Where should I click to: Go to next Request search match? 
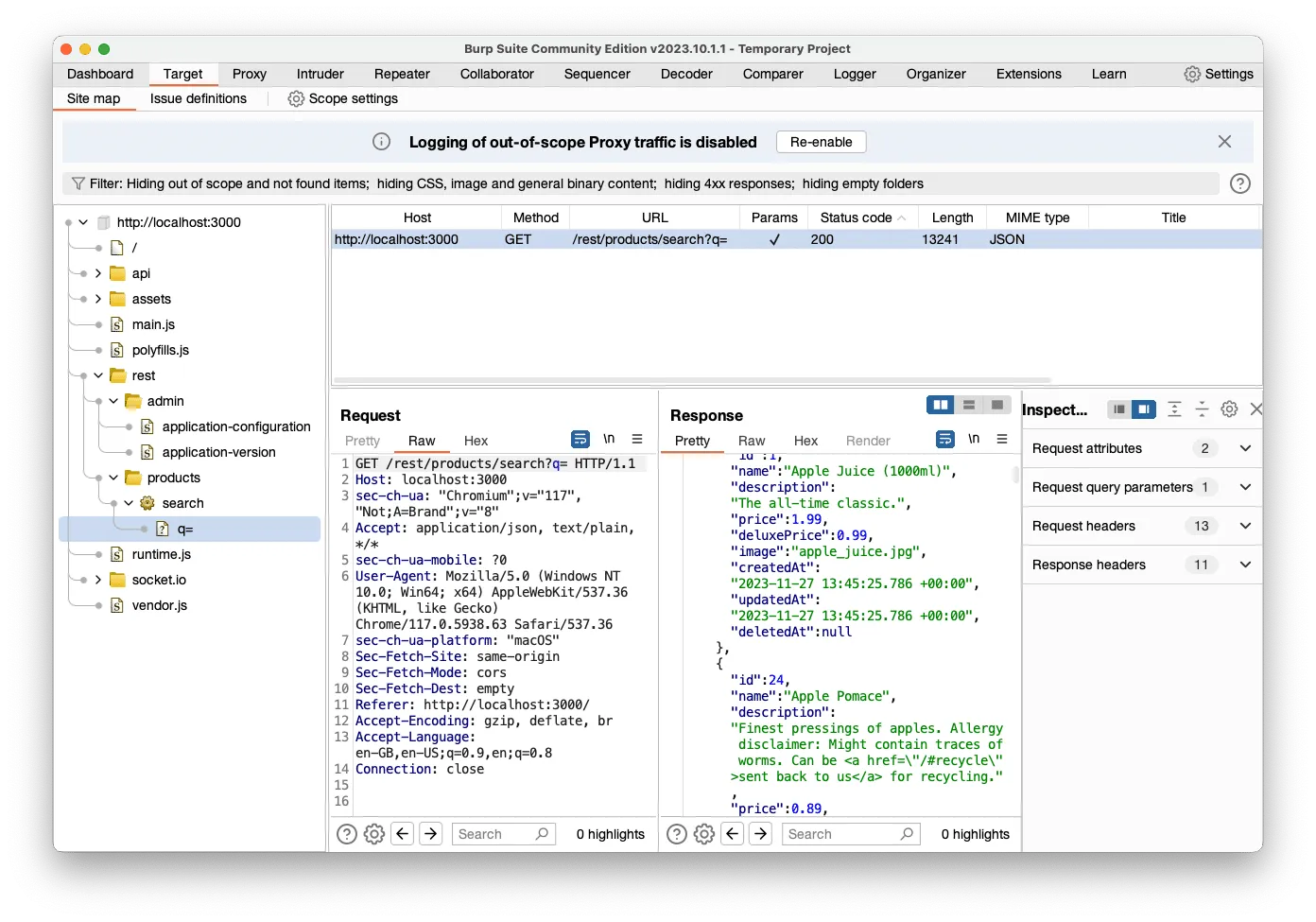pos(431,833)
